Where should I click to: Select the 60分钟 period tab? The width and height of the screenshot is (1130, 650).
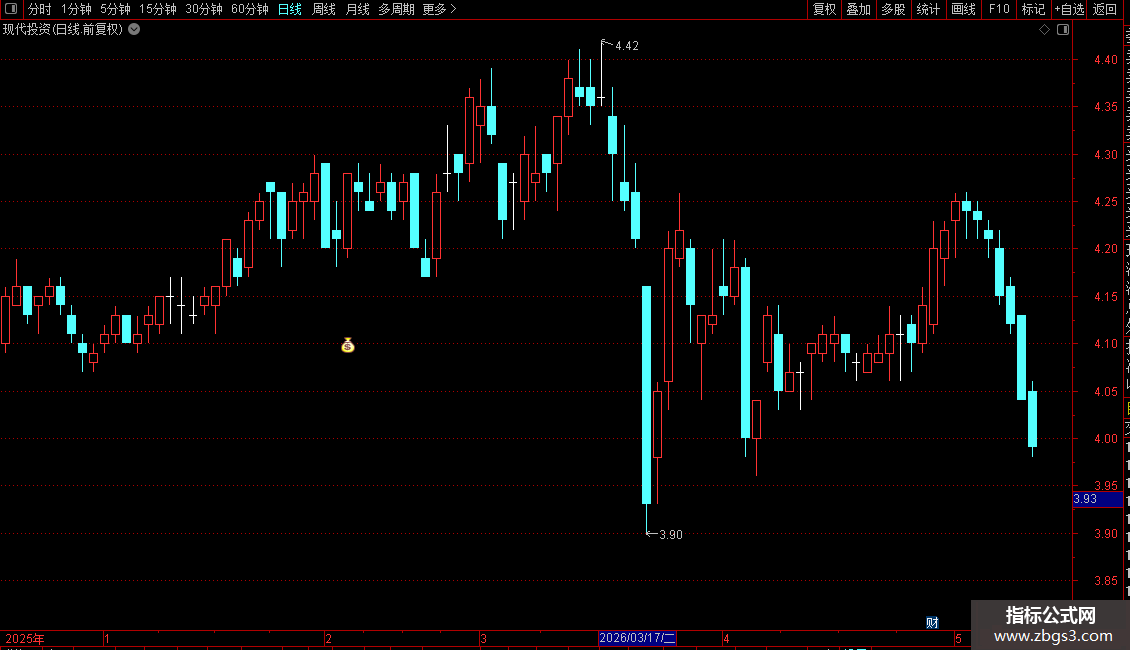(x=249, y=9)
